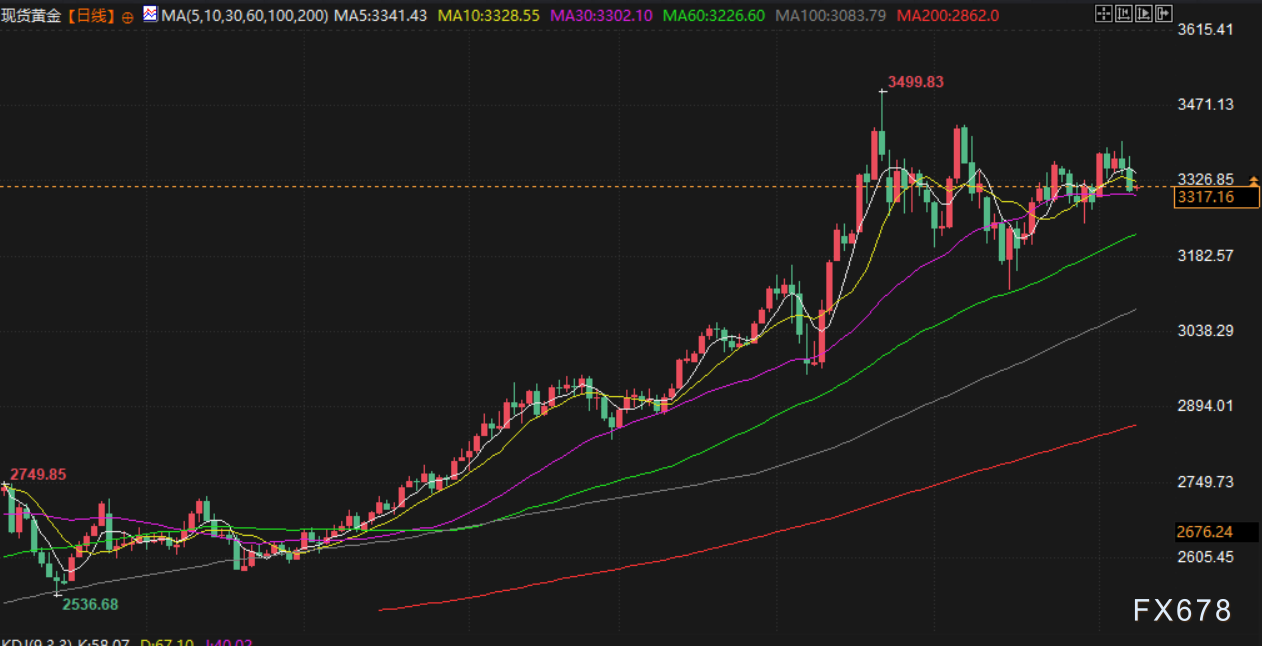
Task: Click the 3038.29 axis price
Action: click(x=1205, y=330)
